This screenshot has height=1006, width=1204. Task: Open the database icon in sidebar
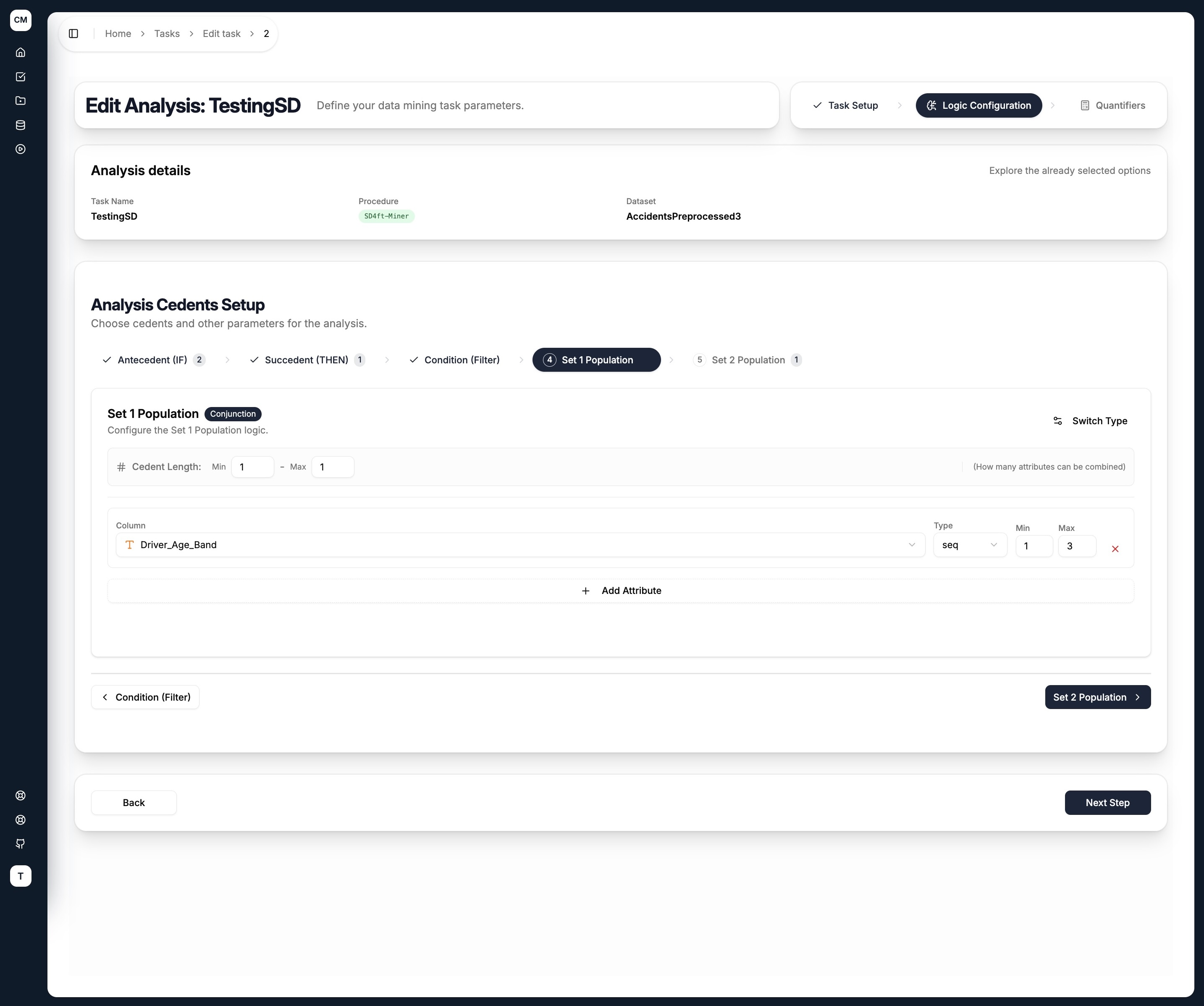coord(21,125)
